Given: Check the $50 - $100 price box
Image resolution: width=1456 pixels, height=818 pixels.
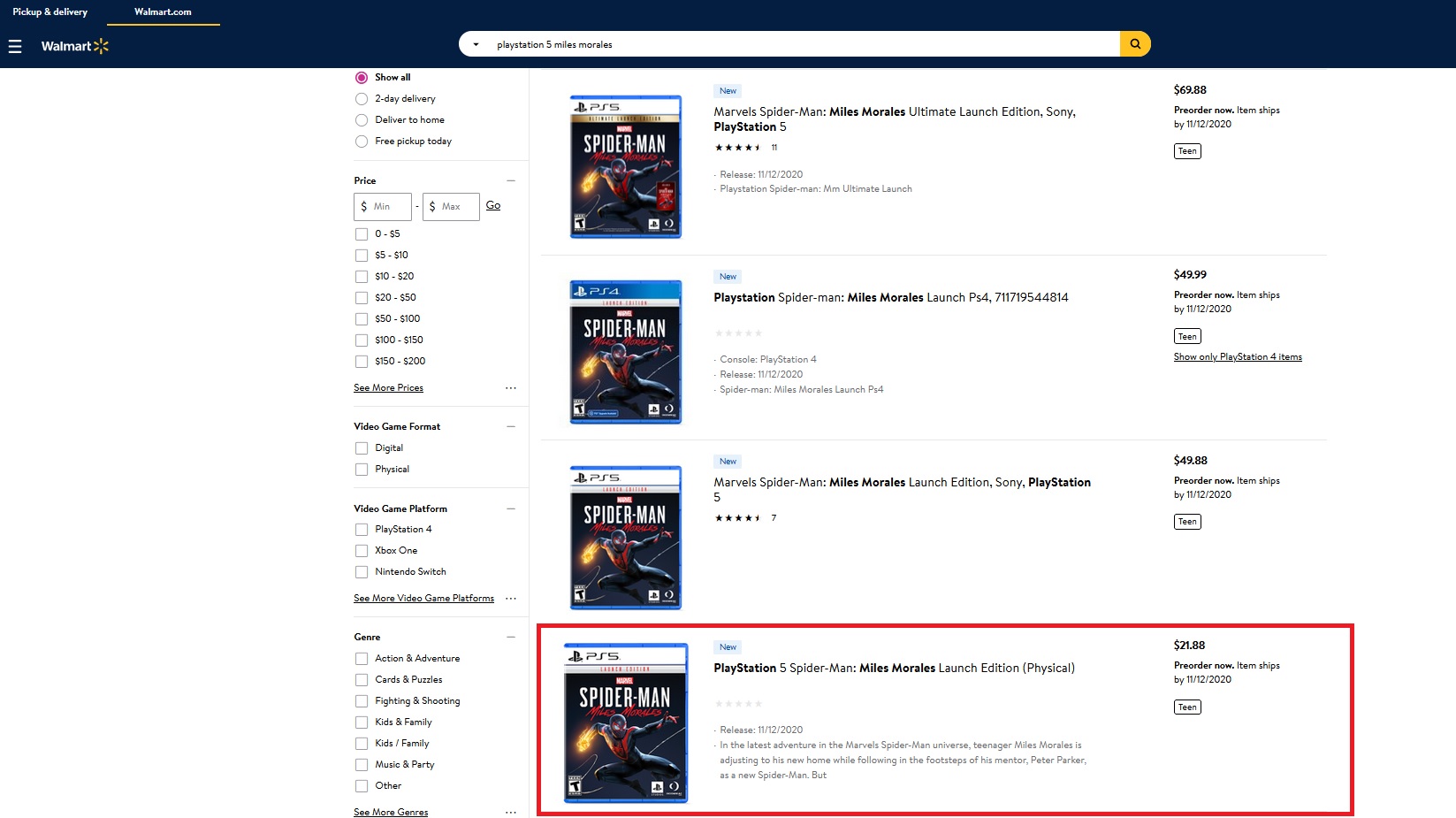Looking at the screenshot, I should pos(362,319).
